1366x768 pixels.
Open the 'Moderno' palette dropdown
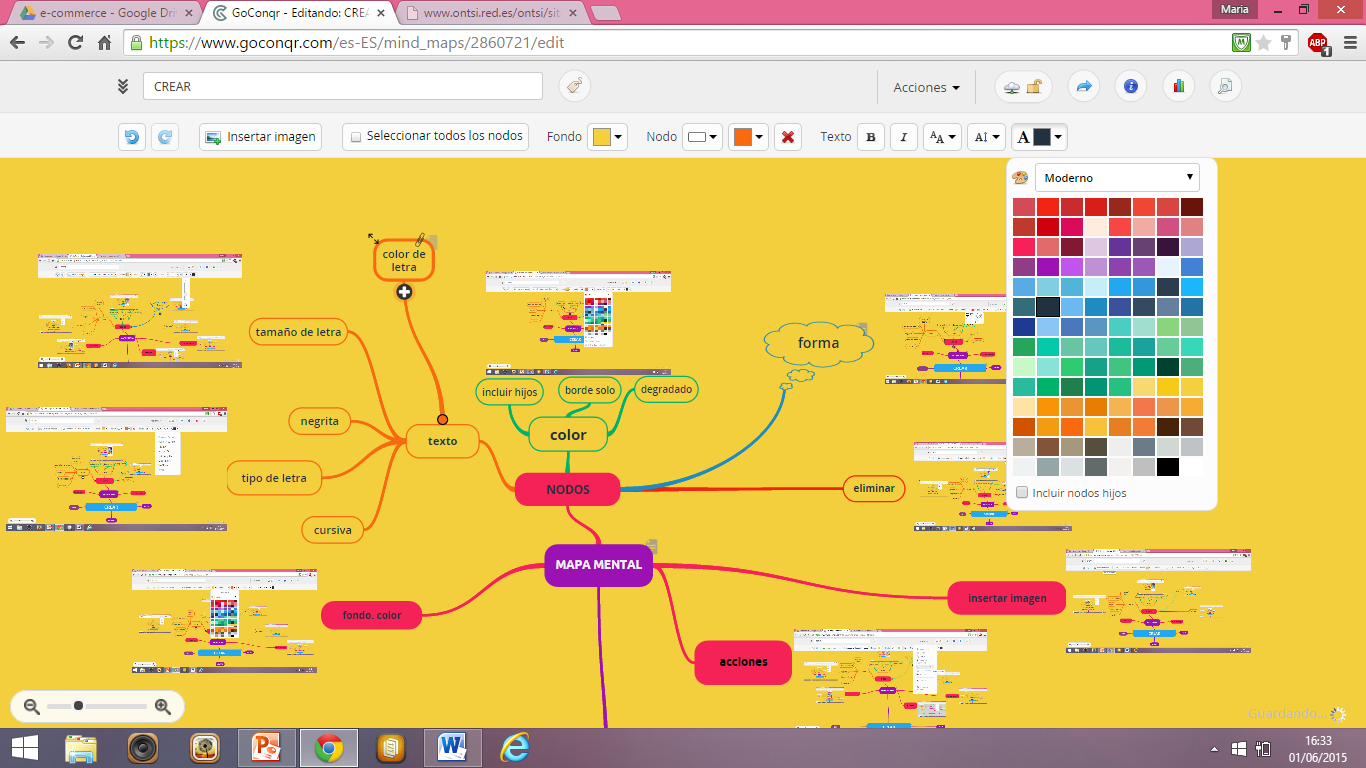pyautogui.click(x=1116, y=178)
